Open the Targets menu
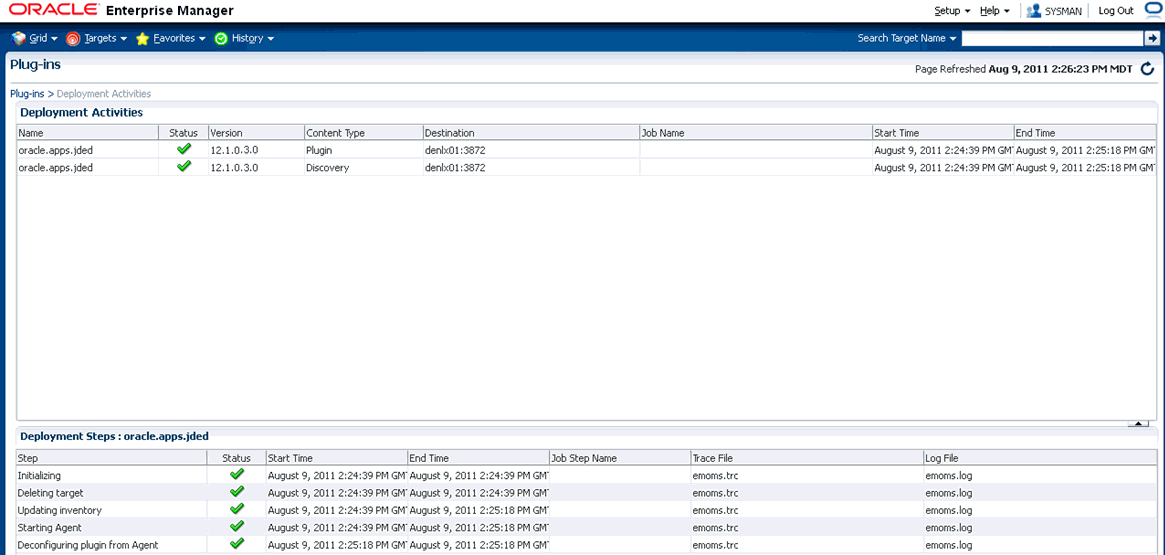Viewport: 1165px width, 555px height. [105, 38]
